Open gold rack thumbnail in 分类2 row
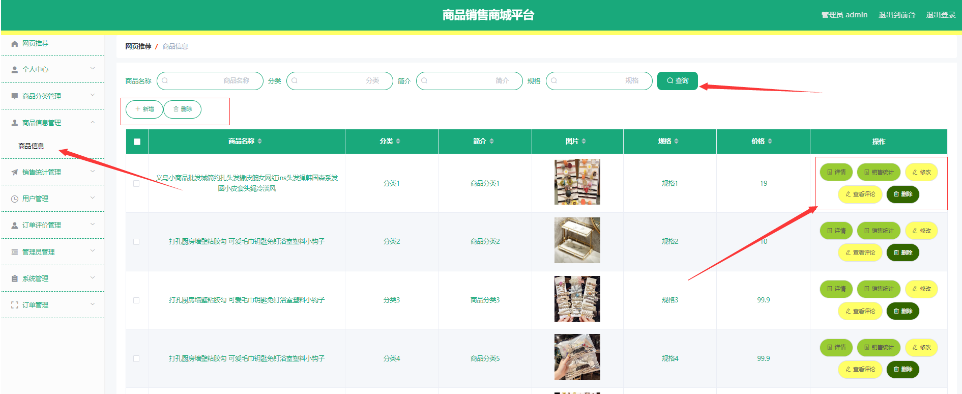Viewport: 962px width, 394px height. coord(577,241)
